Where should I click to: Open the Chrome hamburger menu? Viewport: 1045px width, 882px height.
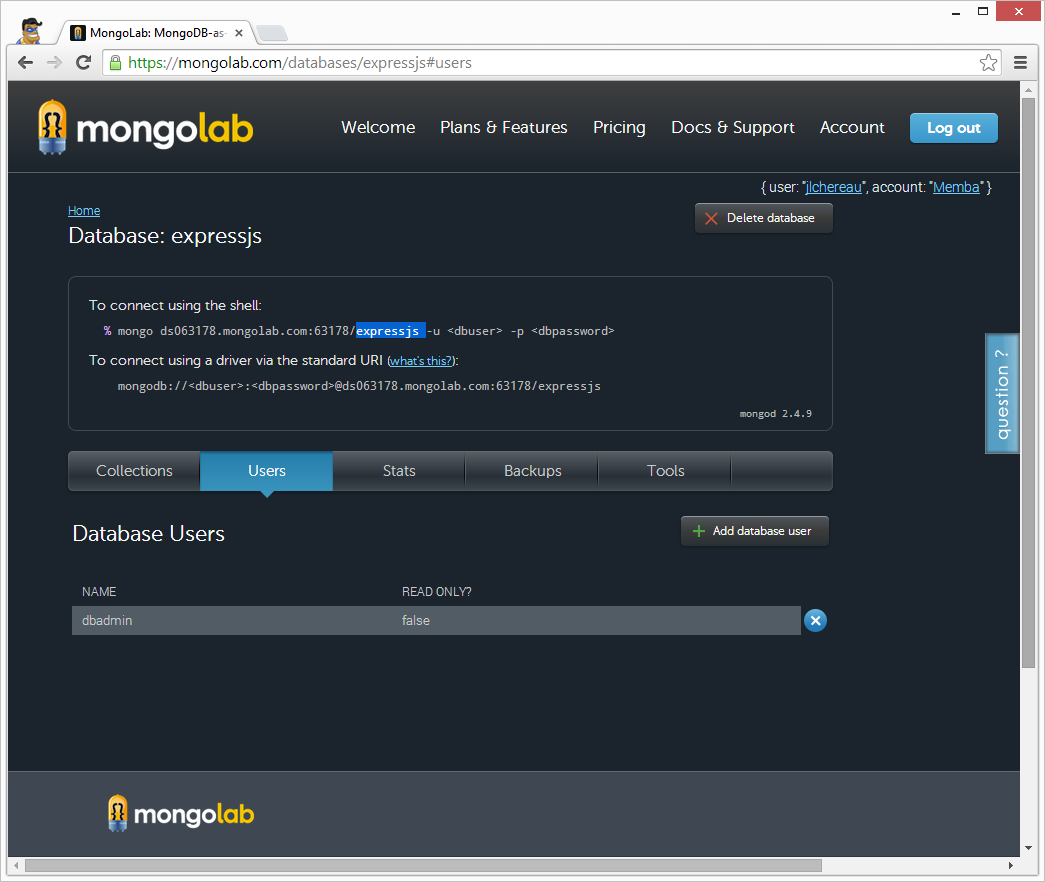(1020, 63)
